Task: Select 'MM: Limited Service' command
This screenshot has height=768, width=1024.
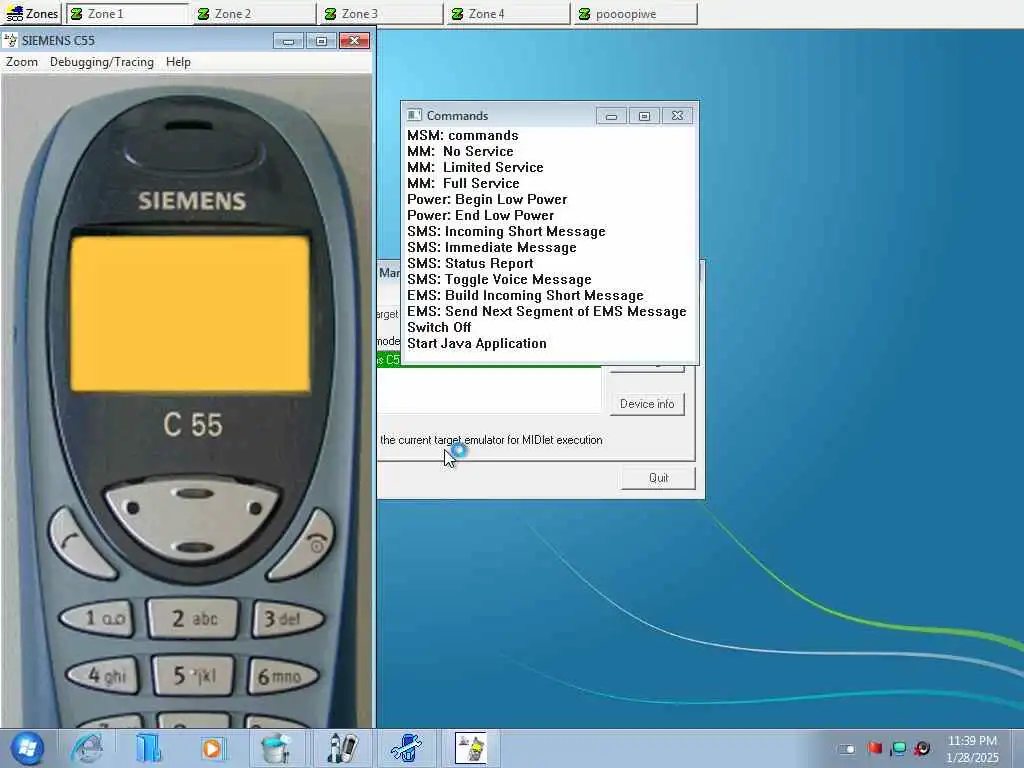Action: pyautogui.click(x=475, y=167)
